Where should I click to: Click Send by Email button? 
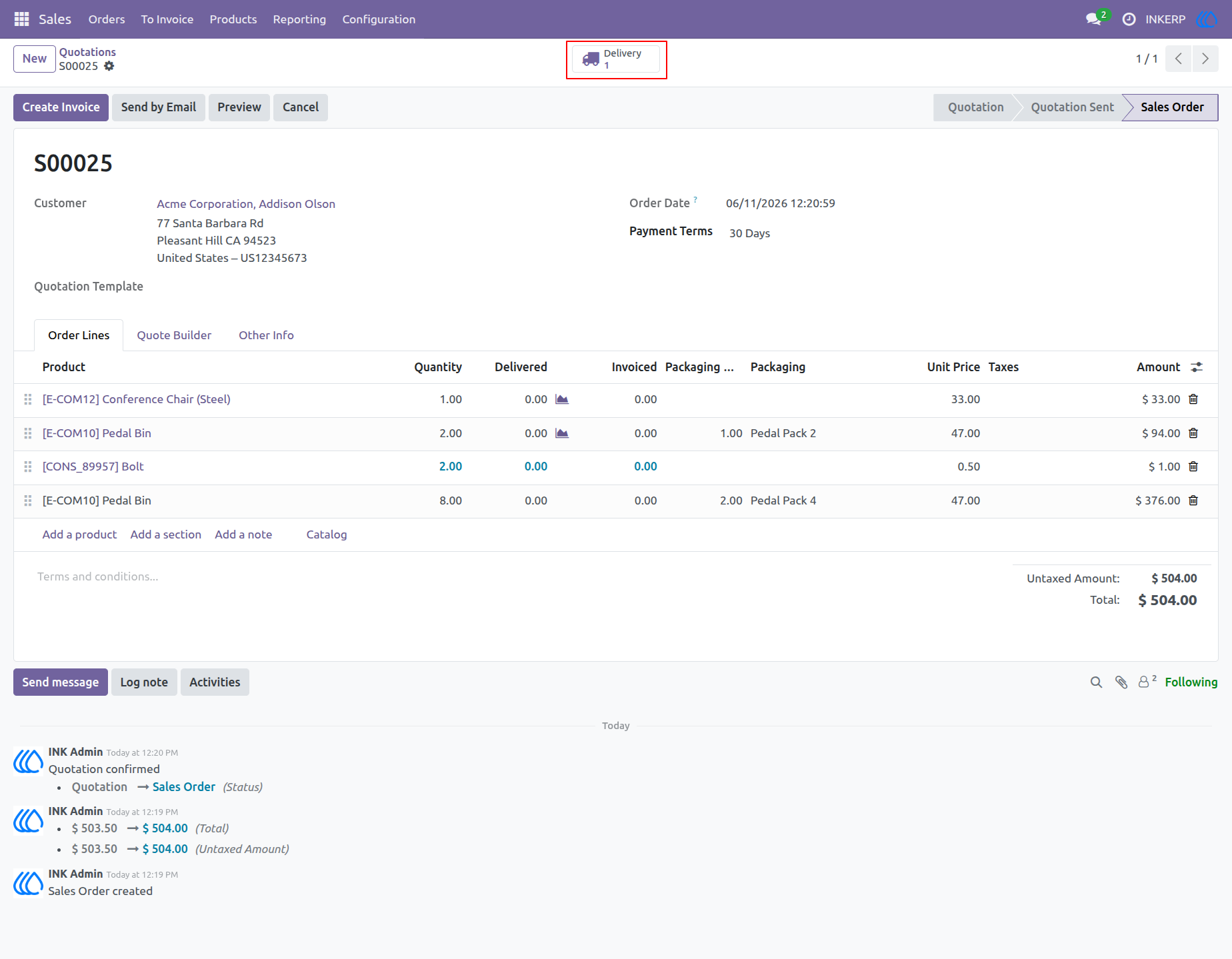(x=159, y=107)
